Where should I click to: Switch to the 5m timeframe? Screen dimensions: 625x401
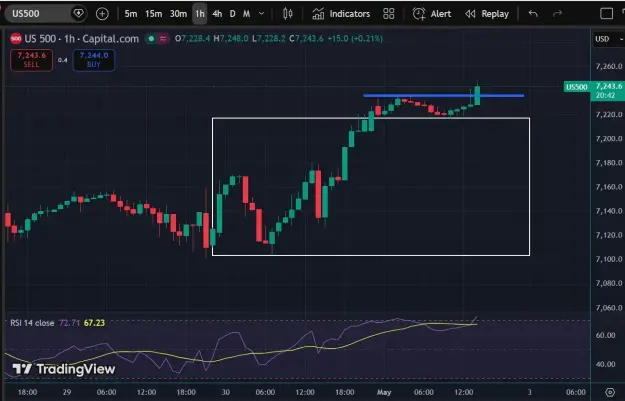point(131,14)
